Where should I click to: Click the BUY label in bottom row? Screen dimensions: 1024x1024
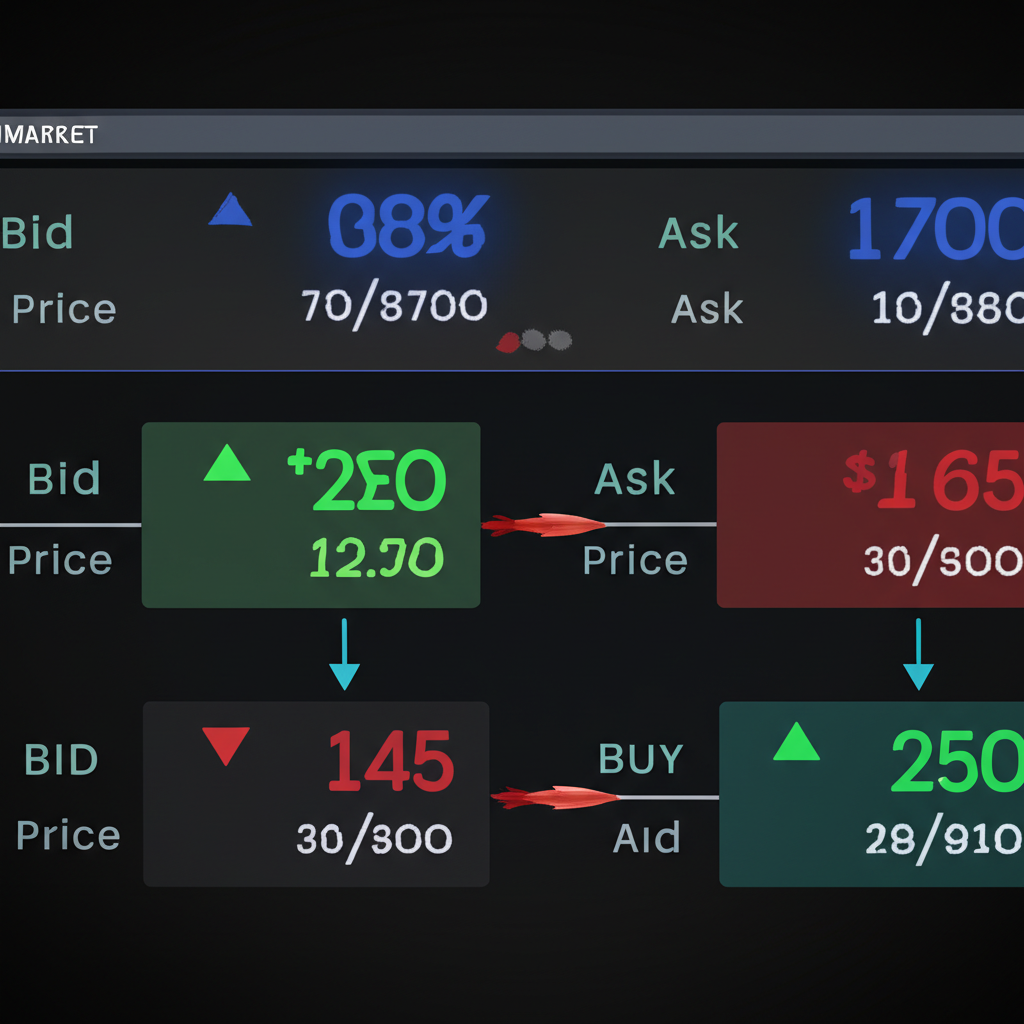pos(640,760)
